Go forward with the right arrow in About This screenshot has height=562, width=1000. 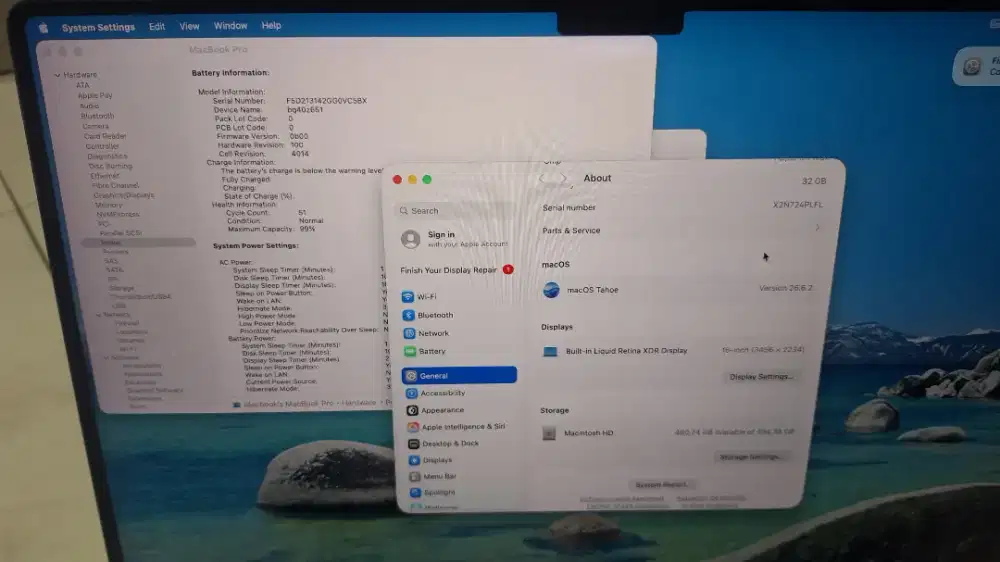pos(564,179)
